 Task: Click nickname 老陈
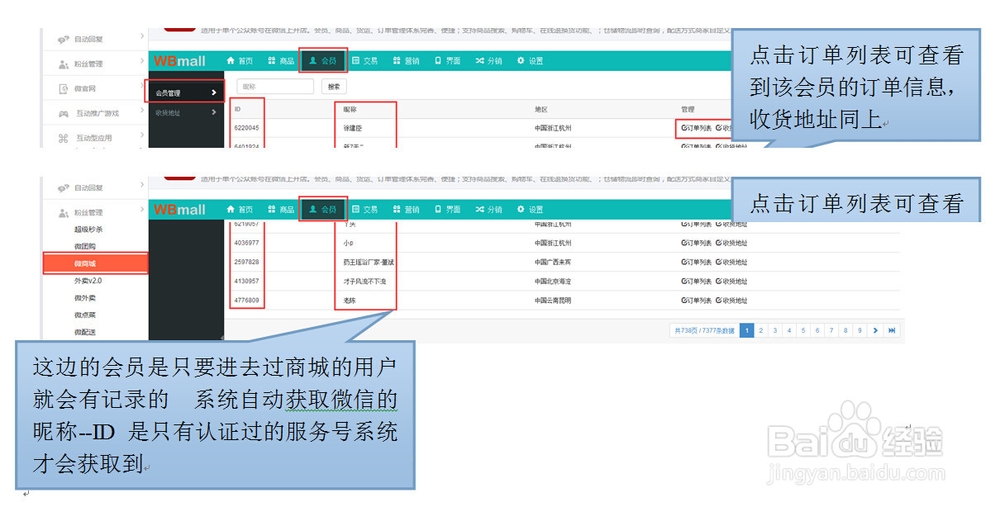[349, 300]
